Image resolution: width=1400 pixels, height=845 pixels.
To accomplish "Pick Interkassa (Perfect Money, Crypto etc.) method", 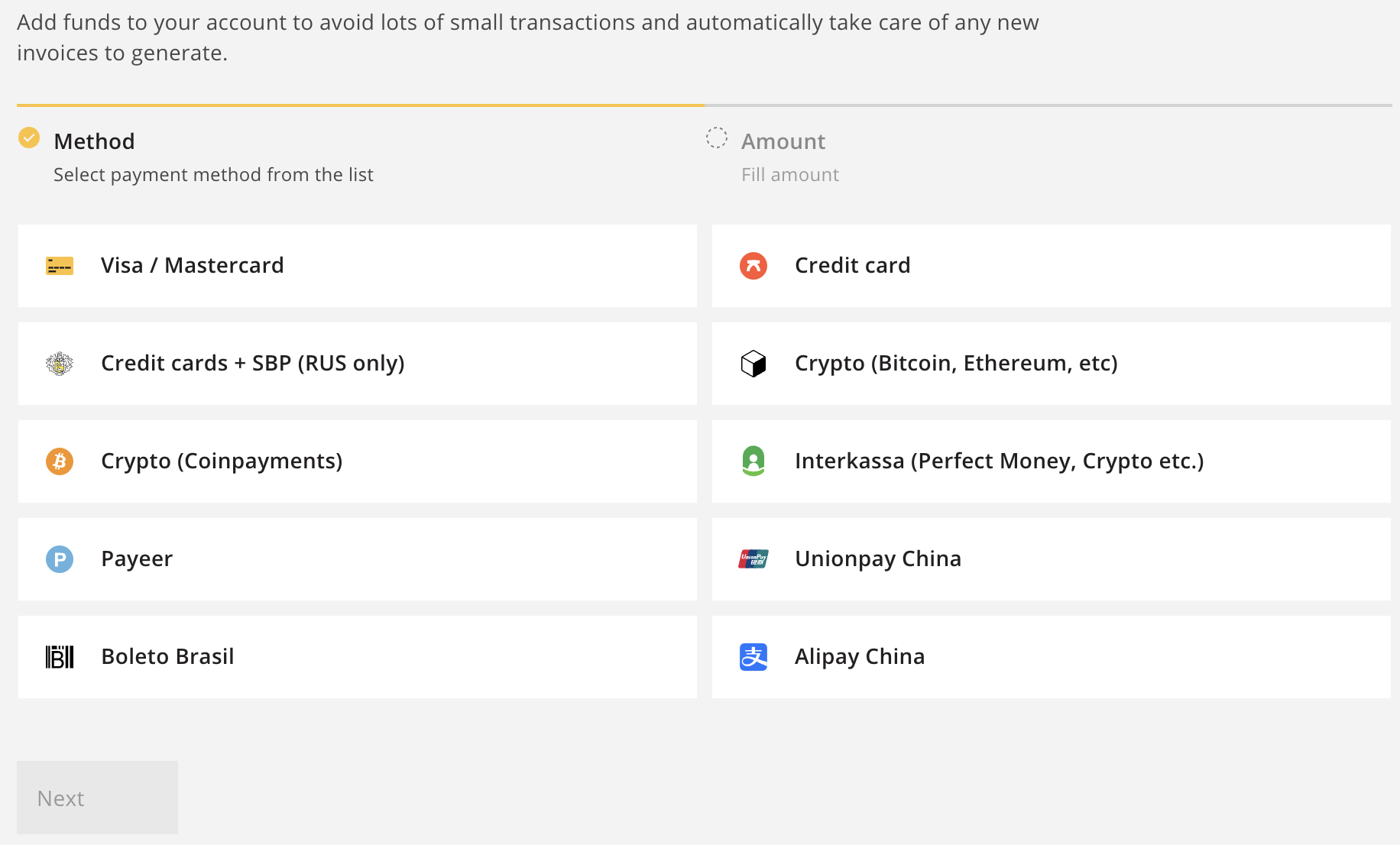I will (1051, 461).
